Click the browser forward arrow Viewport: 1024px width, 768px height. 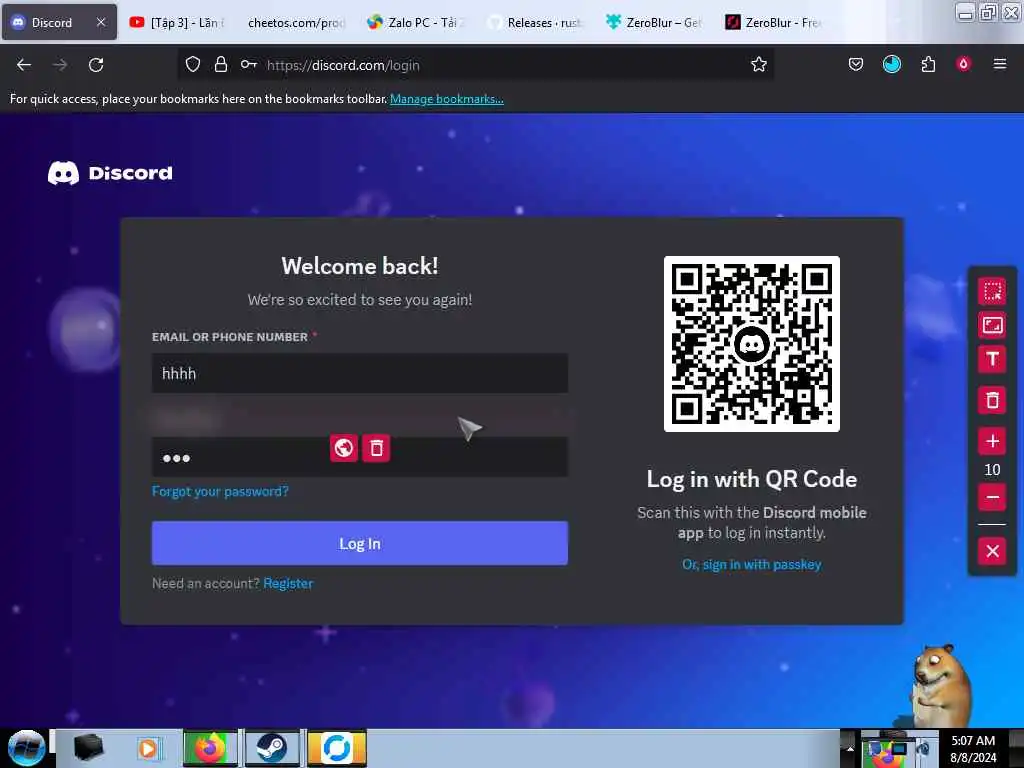(60, 65)
